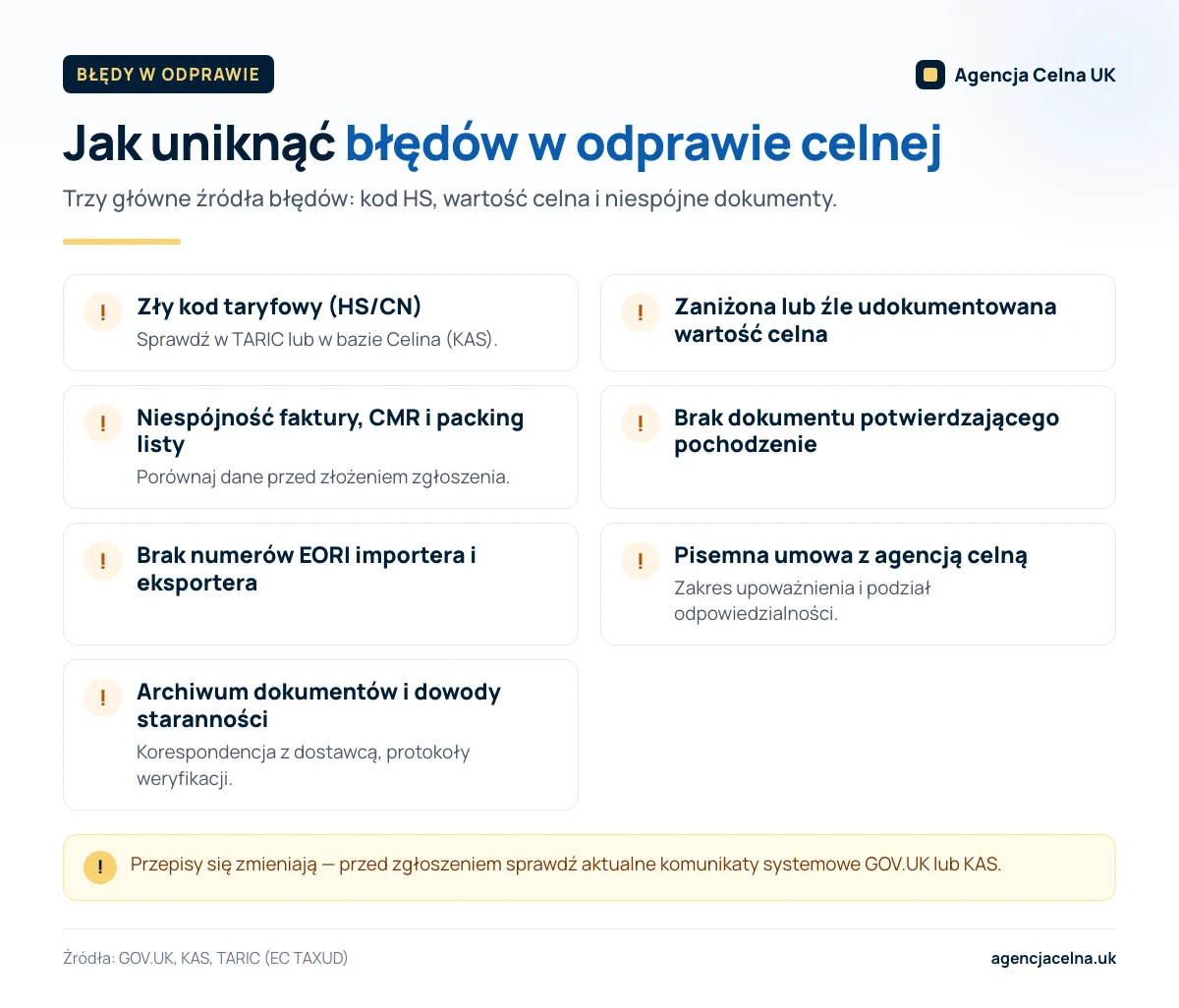
Task: Click text Korespondencja z dostawcą, protokoły weryfikacji
Action: pyautogui.click(x=304, y=765)
